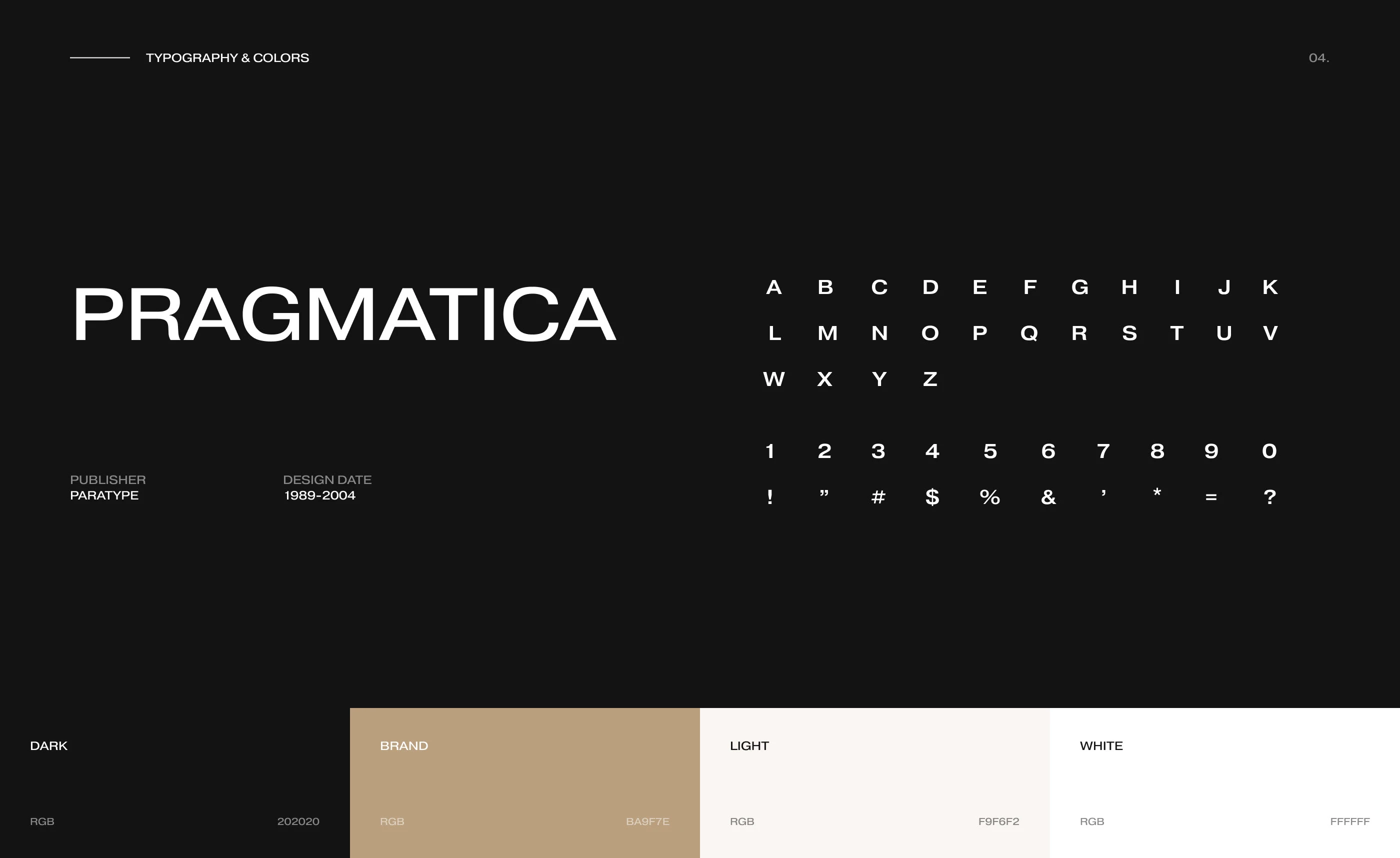Click the DARK color swatch
The height and width of the screenshot is (858, 1400).
coord(174,782)
